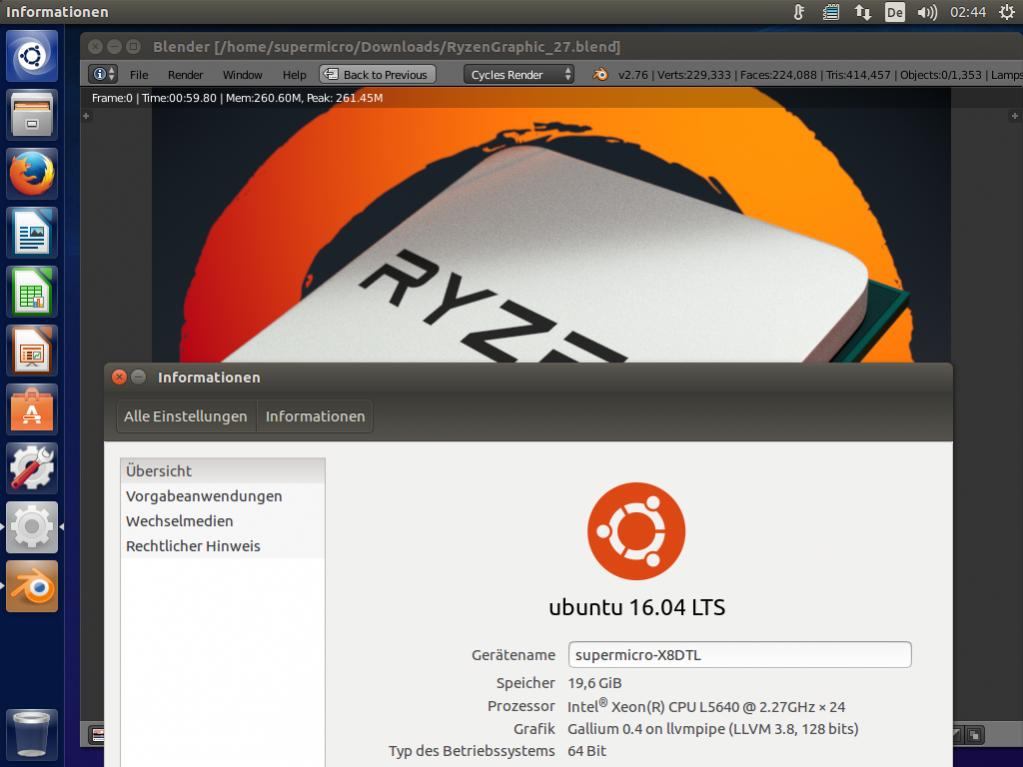Screen dimensions: 1023x767
Task: Open the system monitor indicator in panel
Action: tap(831, 12)
